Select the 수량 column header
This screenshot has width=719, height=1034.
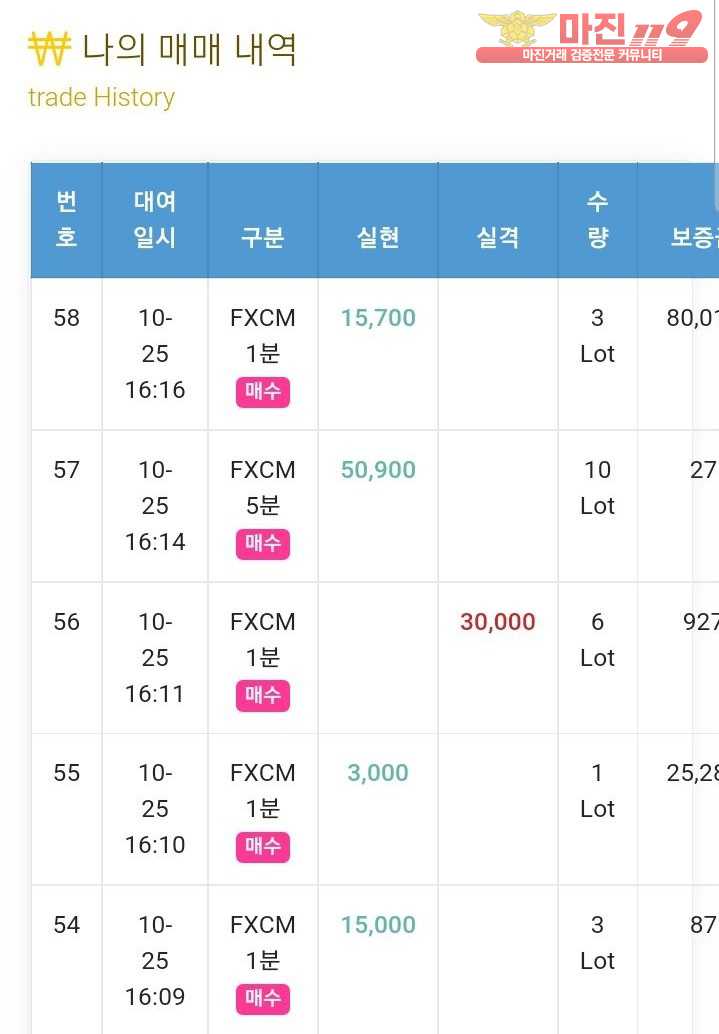point(598,220)
